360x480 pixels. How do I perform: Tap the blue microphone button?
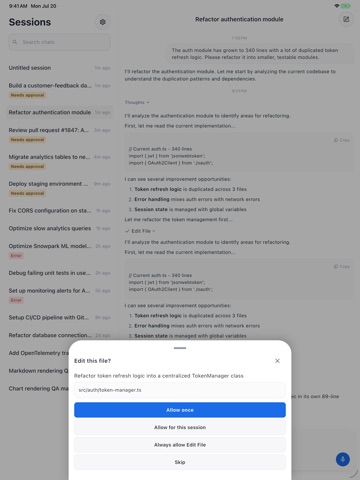(x=343, y=459)
